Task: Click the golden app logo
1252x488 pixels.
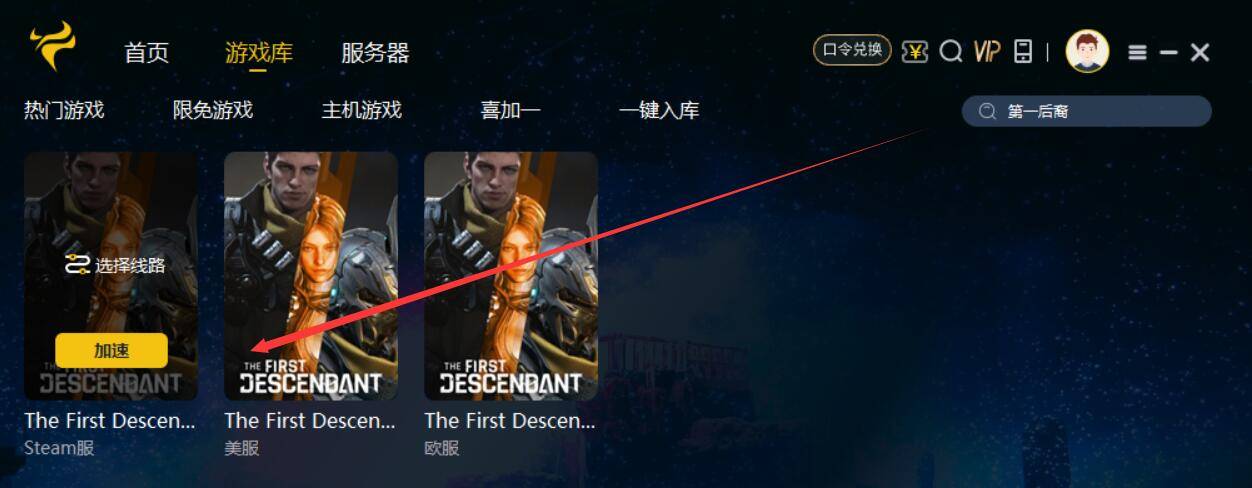Action: point(52,45)
